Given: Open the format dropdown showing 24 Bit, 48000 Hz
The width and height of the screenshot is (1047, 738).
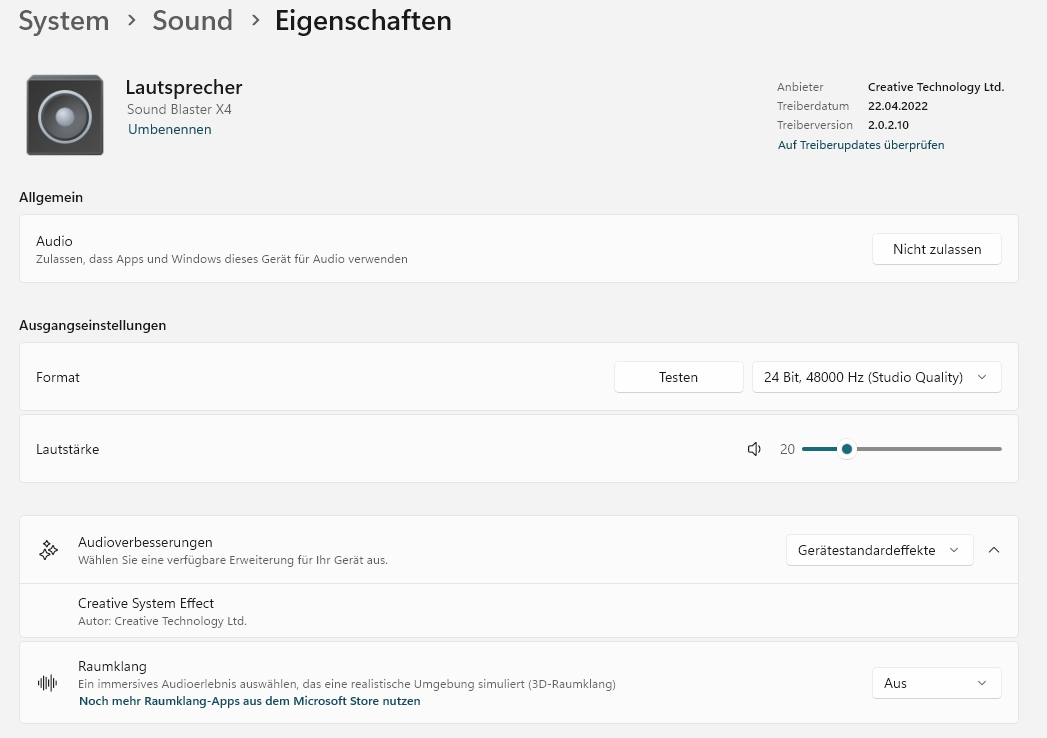Looking at the screenshot, I should click(x=876, y=377).
